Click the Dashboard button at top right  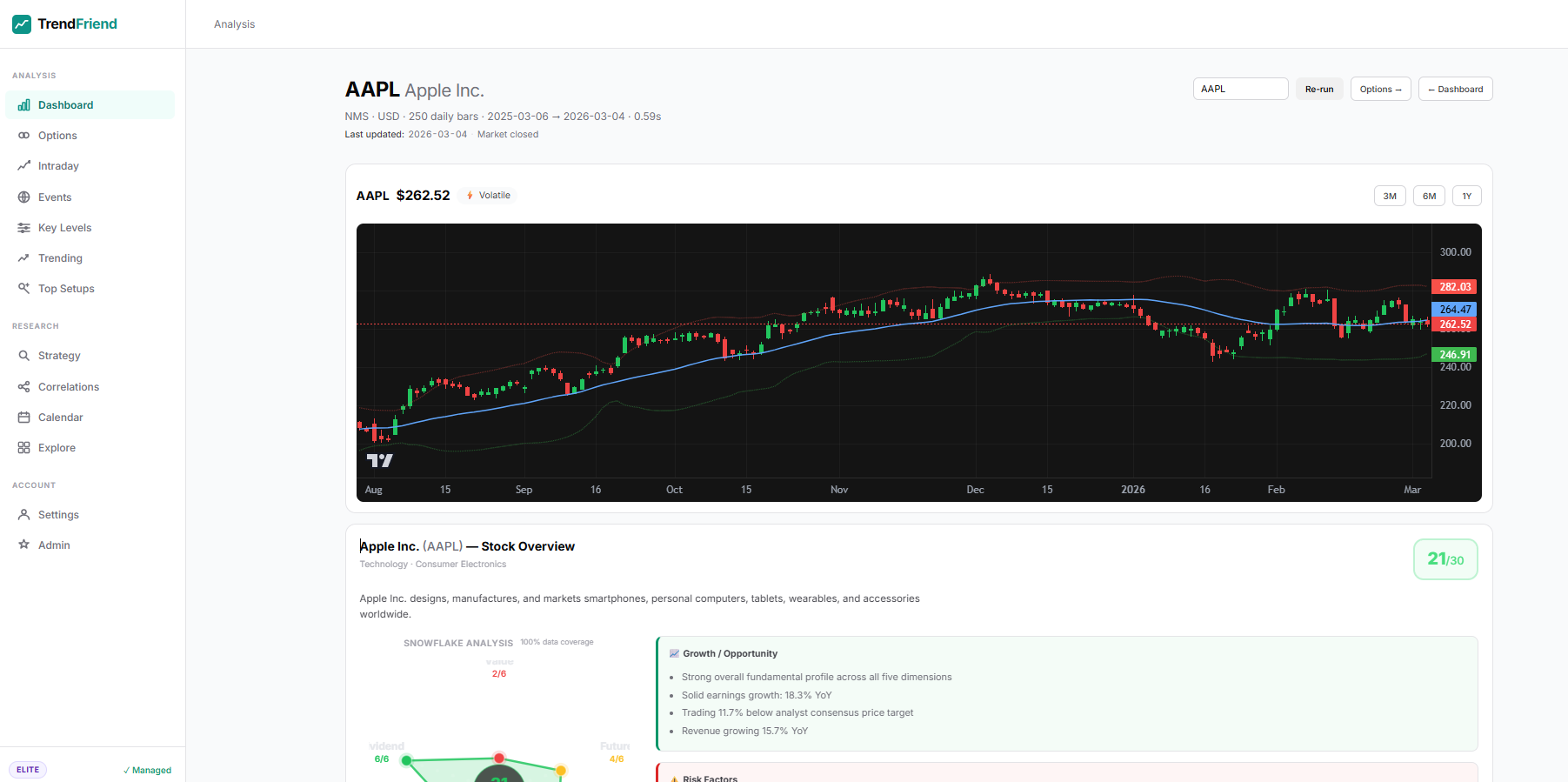(1456, 90)
